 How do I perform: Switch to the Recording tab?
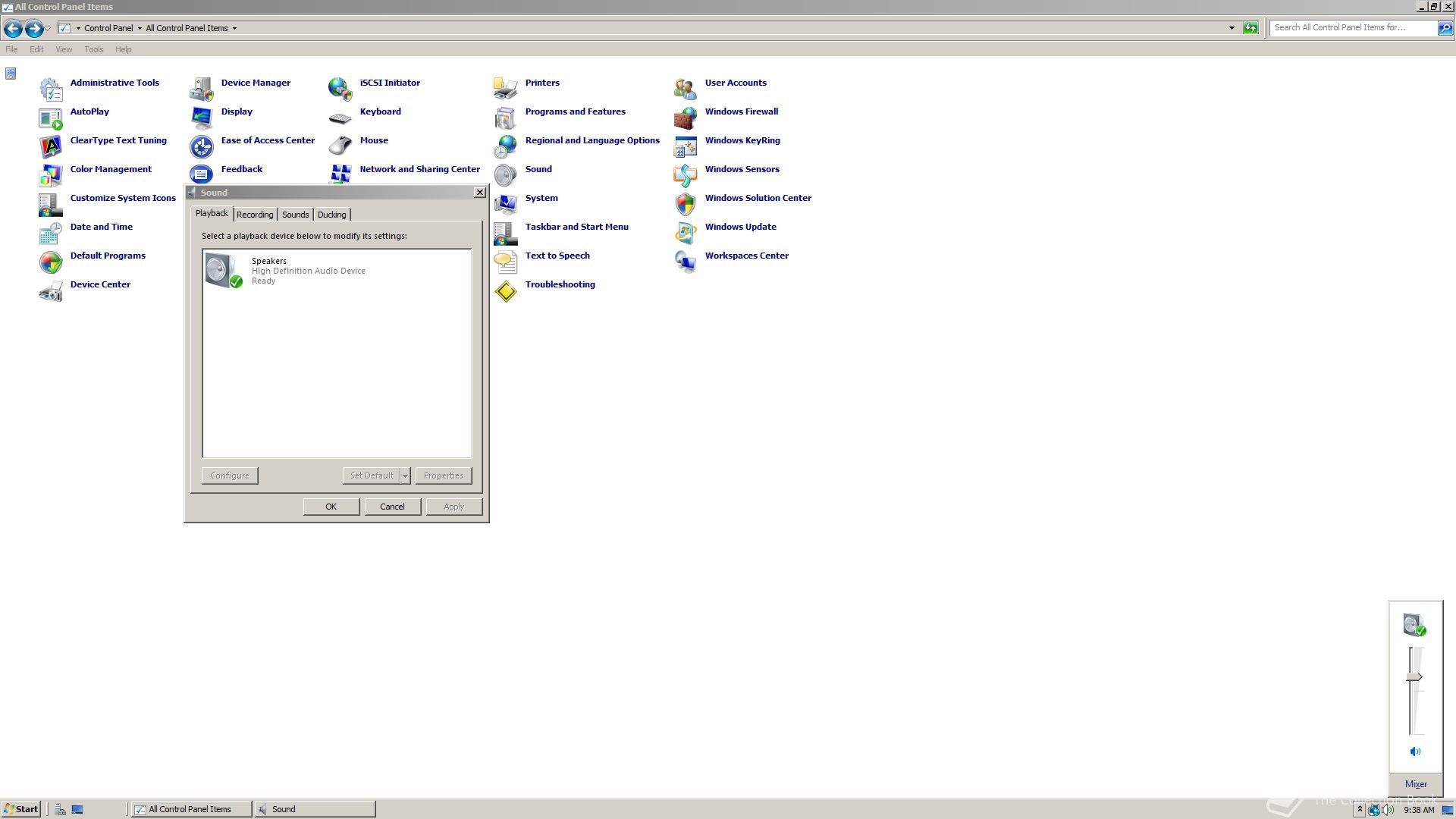(x=255, y=215)
